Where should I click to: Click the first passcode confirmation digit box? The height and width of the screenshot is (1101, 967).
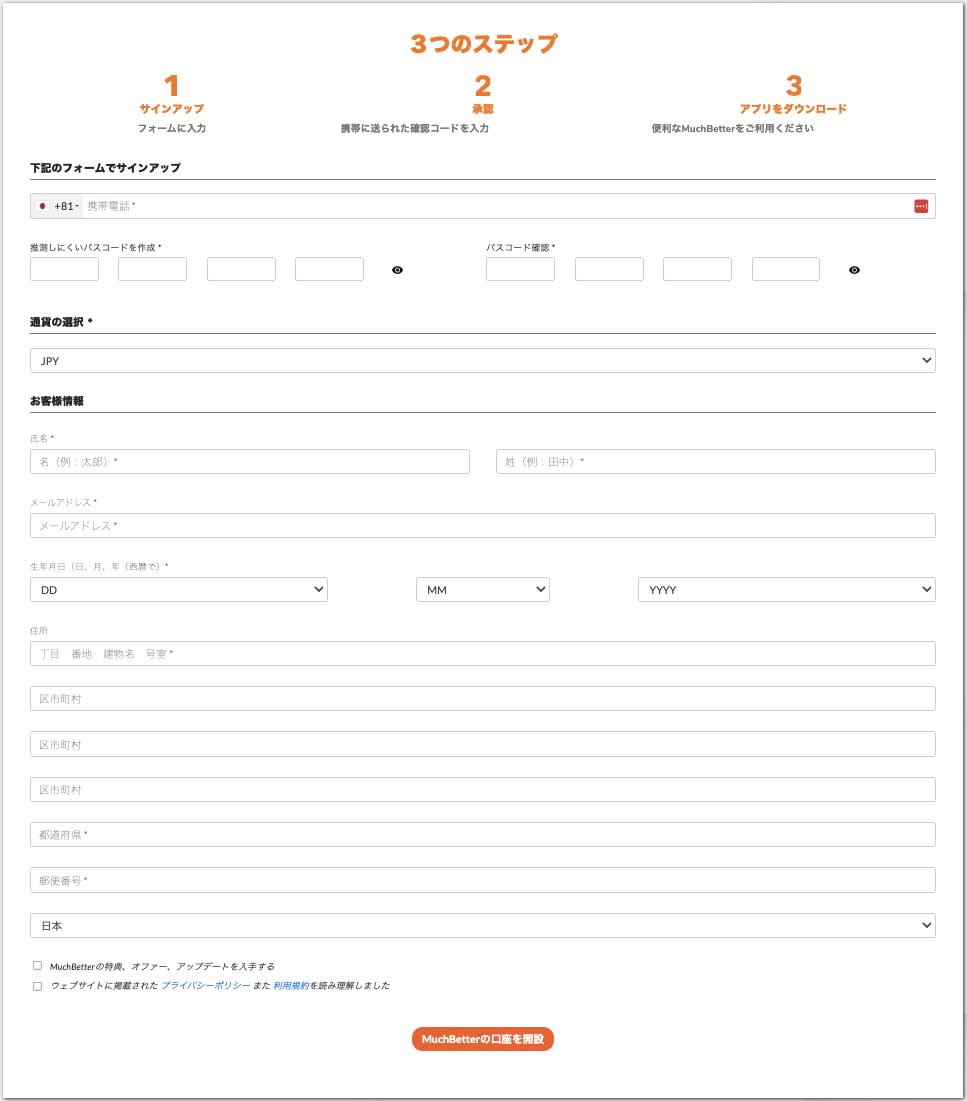(520, 269)
